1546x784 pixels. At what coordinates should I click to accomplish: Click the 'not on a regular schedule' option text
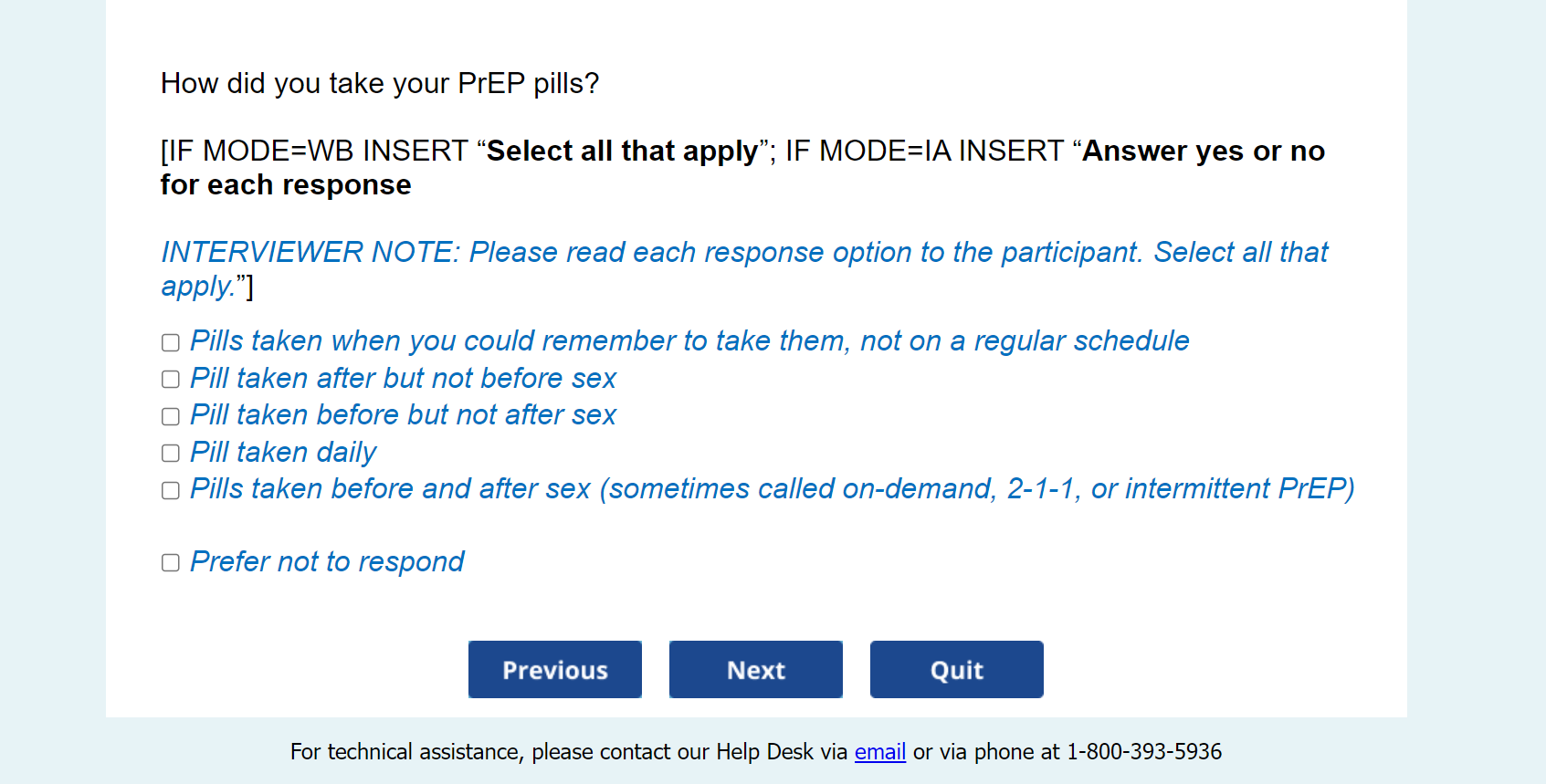(x=1025, y=341)
